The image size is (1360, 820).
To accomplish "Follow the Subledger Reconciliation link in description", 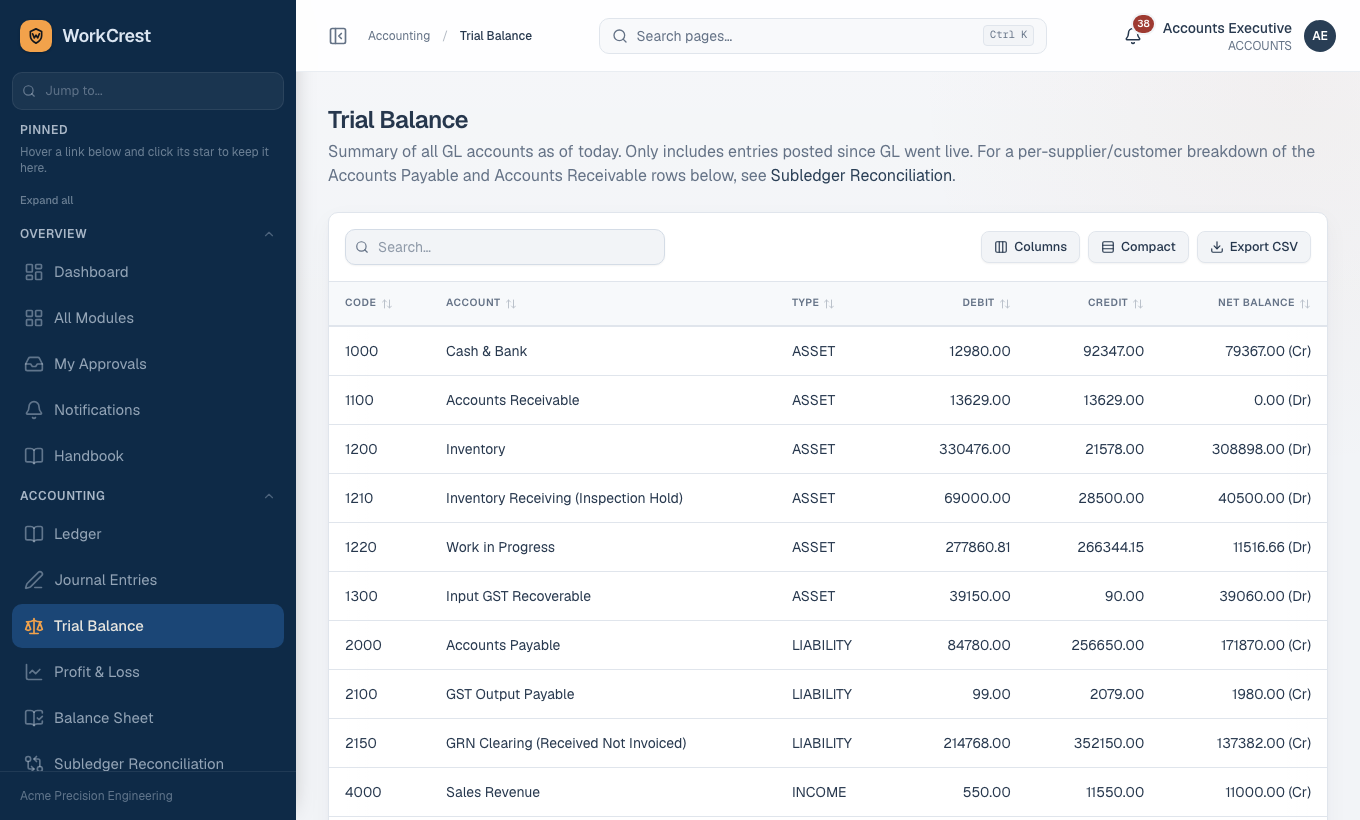I will [x=861, y=175].
